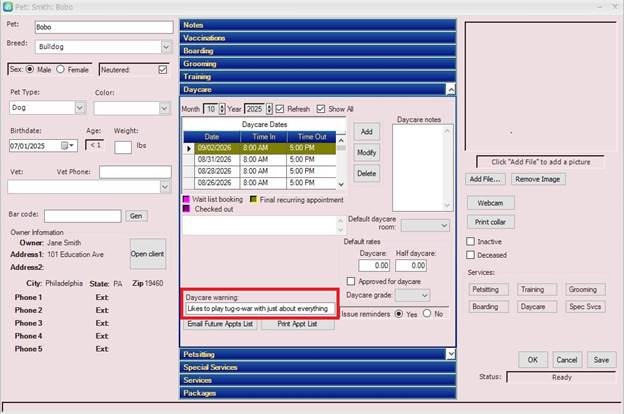
Task: Toggle the Neutered checkbox
Action: tap(163, 69)
